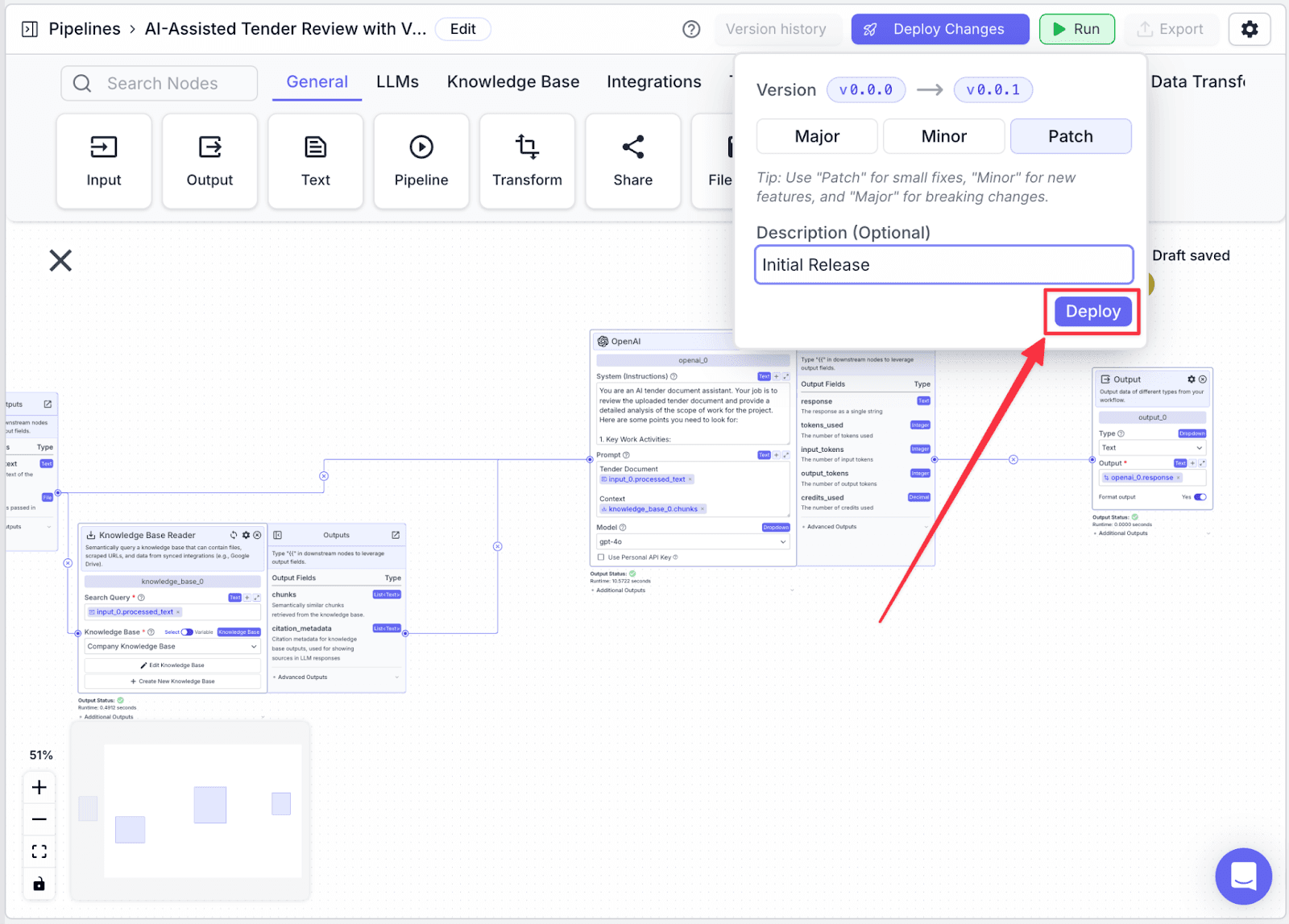The image size is (1289, 924).
Task: Remove knowledge_base_0.chunks from the Prompt
Action: 703,509
